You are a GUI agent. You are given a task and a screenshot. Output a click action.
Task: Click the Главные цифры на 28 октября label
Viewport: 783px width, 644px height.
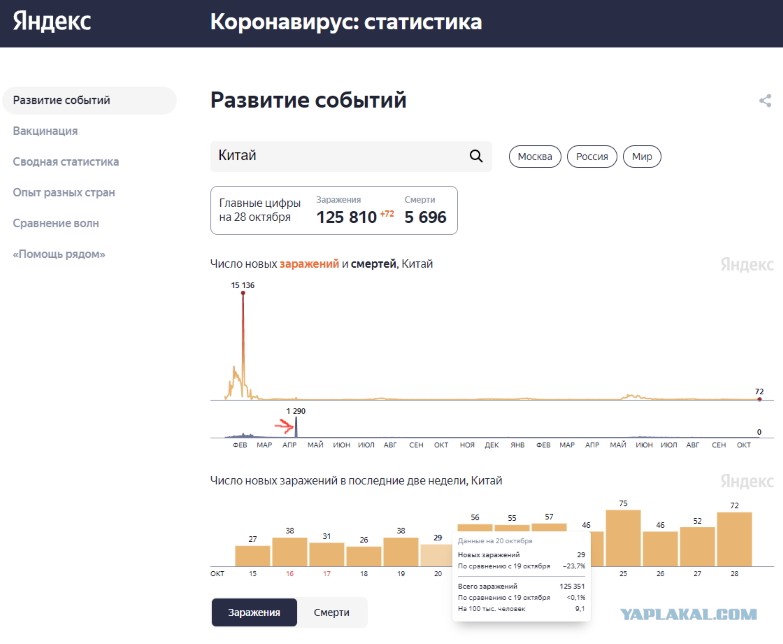[260, 210]
